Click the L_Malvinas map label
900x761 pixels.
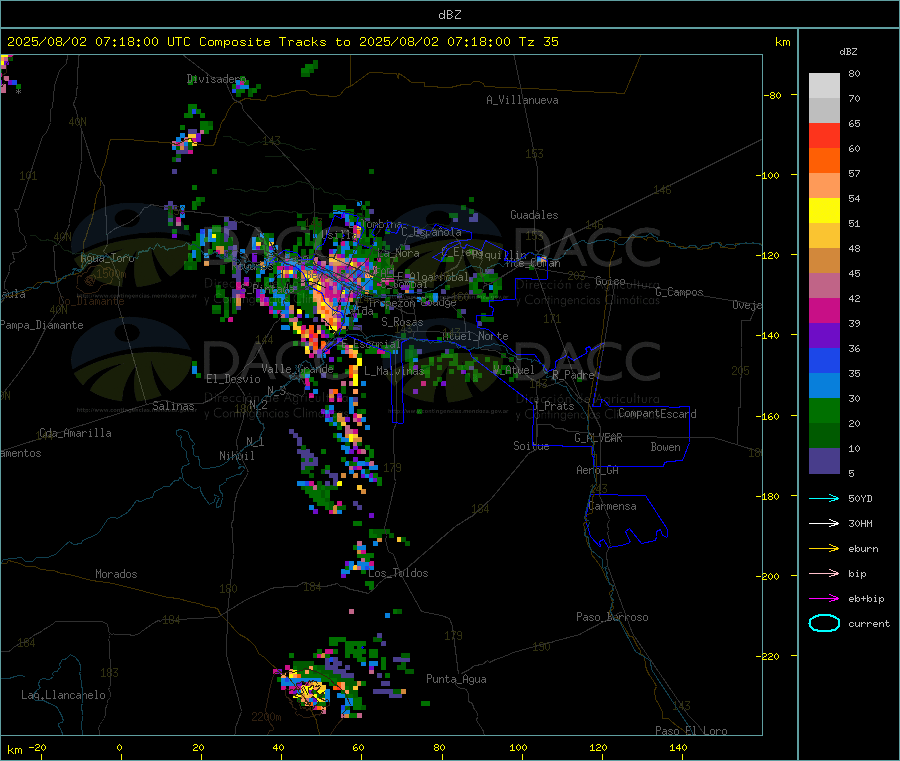pyautogui.click(x=394, y=371)
